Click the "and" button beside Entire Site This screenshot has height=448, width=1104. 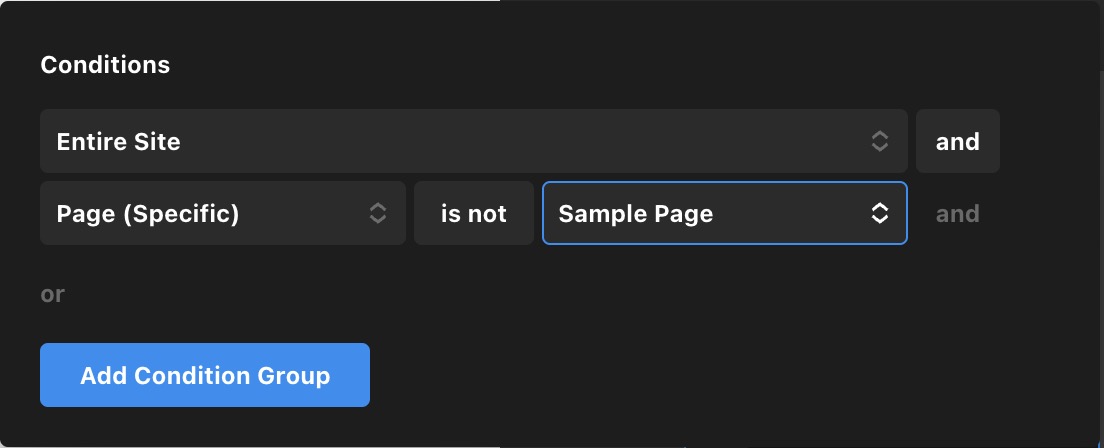[x=957, y=141]
